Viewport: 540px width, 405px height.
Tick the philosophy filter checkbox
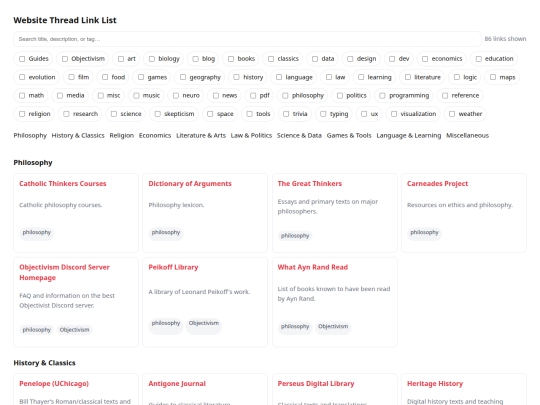coord(285,95)
